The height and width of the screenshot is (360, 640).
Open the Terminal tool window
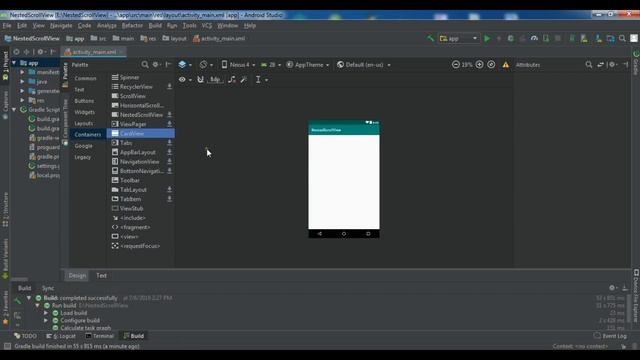click(100, 336)
